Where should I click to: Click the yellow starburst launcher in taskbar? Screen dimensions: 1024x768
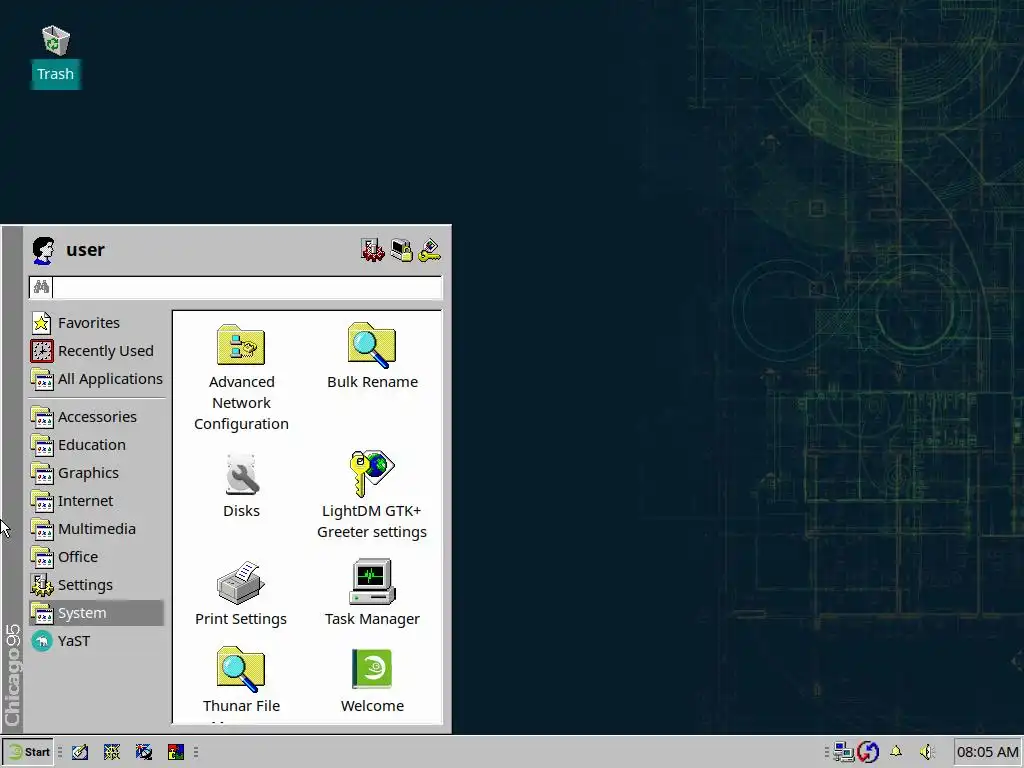click(x=112, y=752)
